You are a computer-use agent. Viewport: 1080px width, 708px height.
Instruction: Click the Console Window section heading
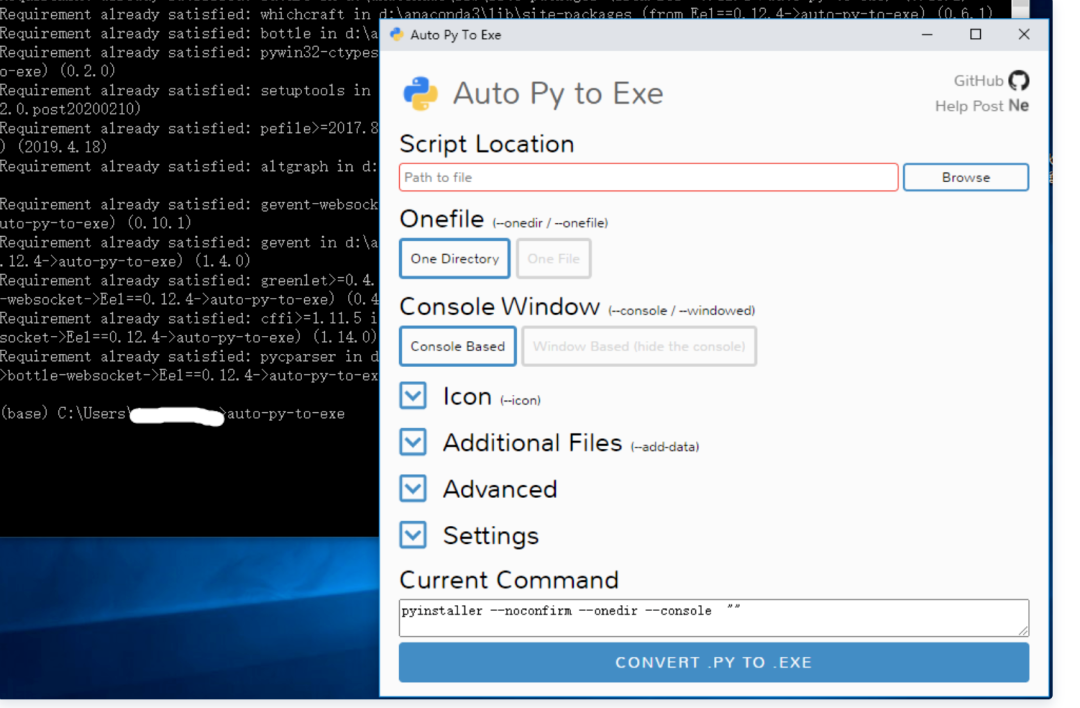click(x=499, y=306)
